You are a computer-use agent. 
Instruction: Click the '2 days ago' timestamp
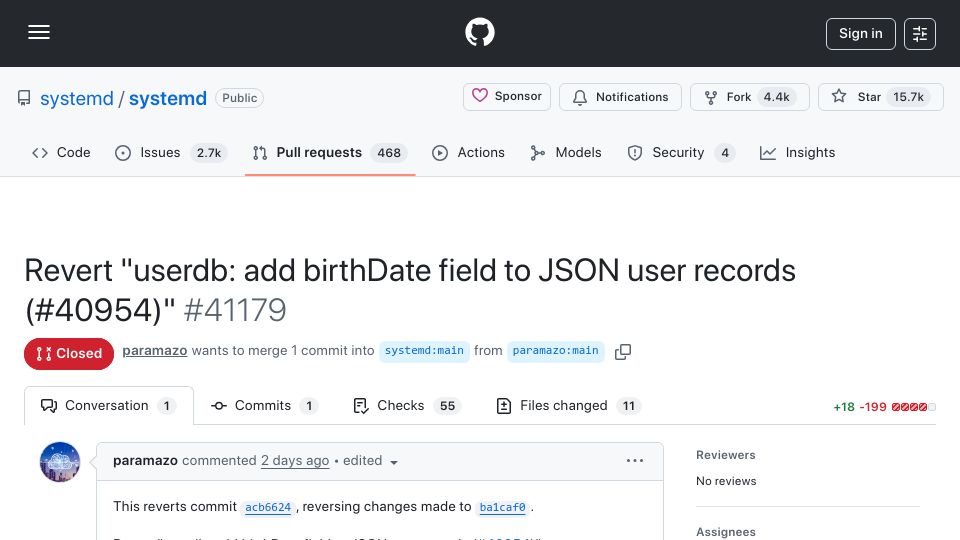[295, 460]
